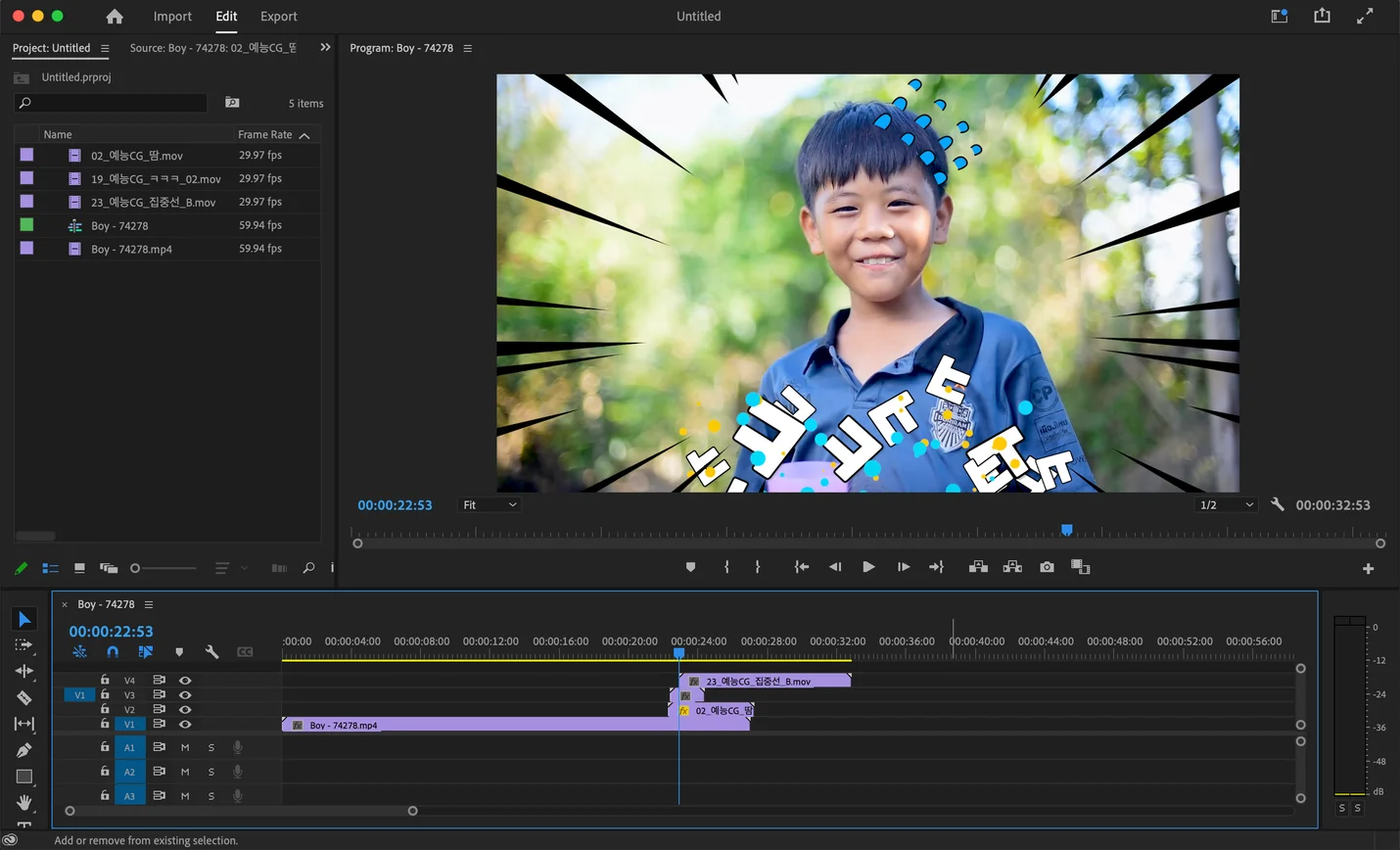Open Program monitor panel menu
This screenshot has width=1400, height=850.
(x=467, y=48)
